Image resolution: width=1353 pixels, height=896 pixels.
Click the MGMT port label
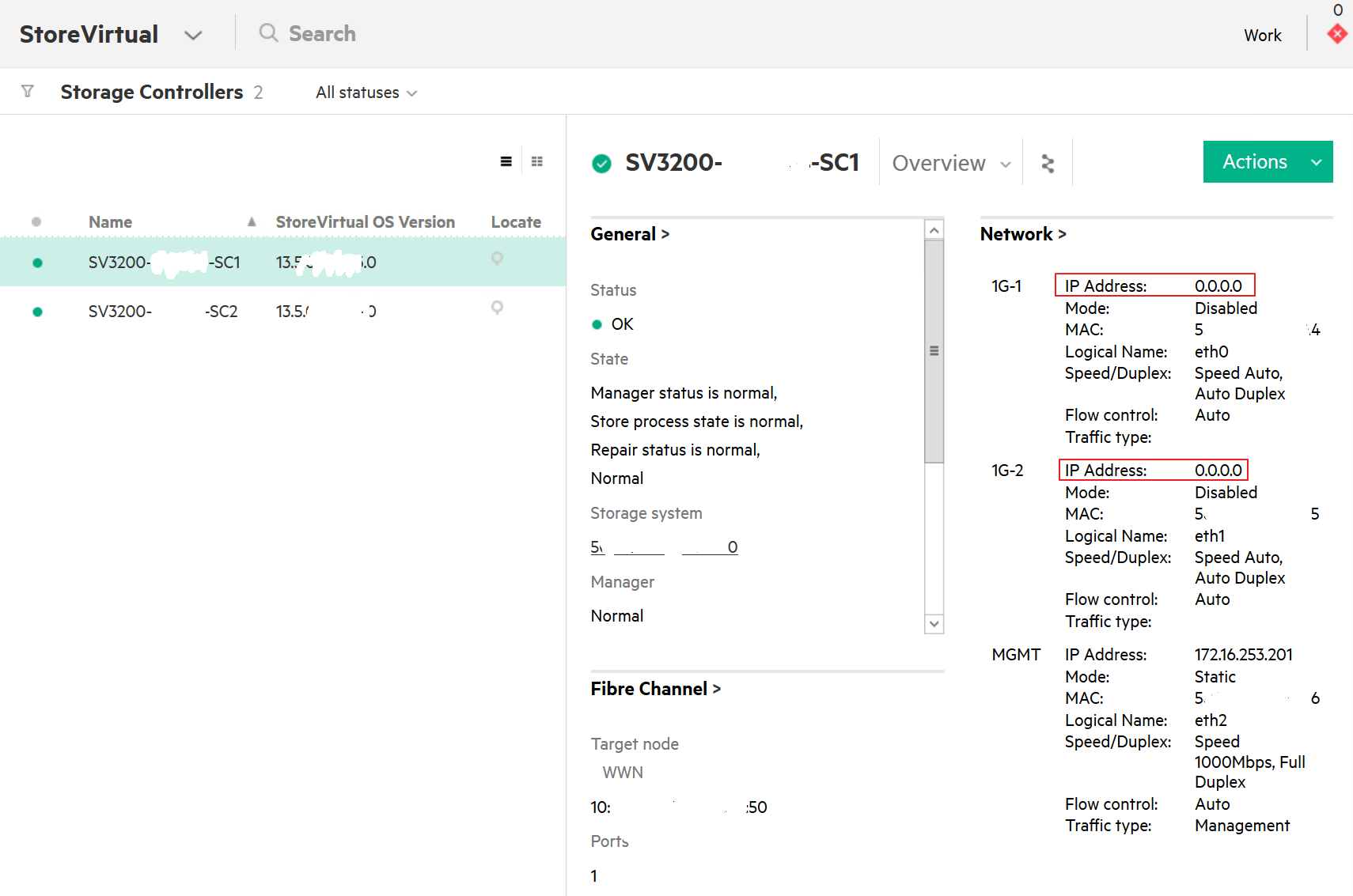coord(1016,654)
